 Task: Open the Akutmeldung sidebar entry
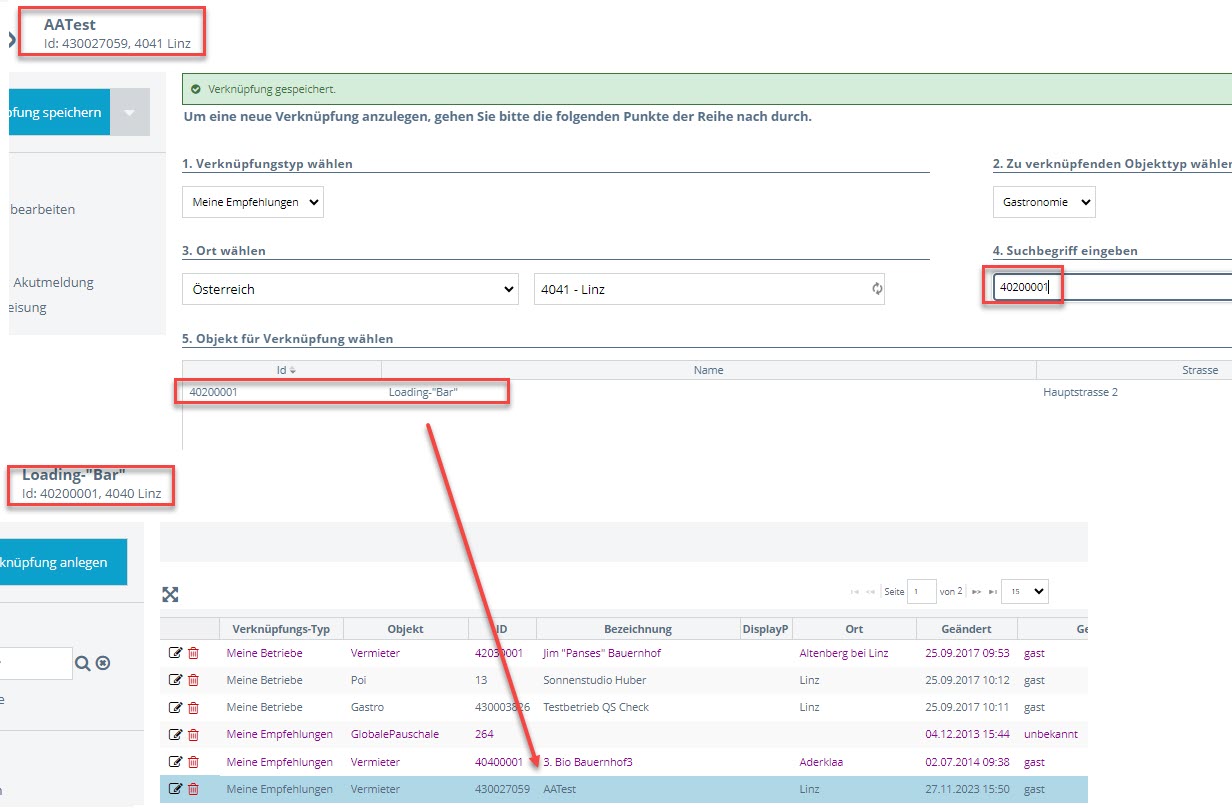click(x=53, y=282)
